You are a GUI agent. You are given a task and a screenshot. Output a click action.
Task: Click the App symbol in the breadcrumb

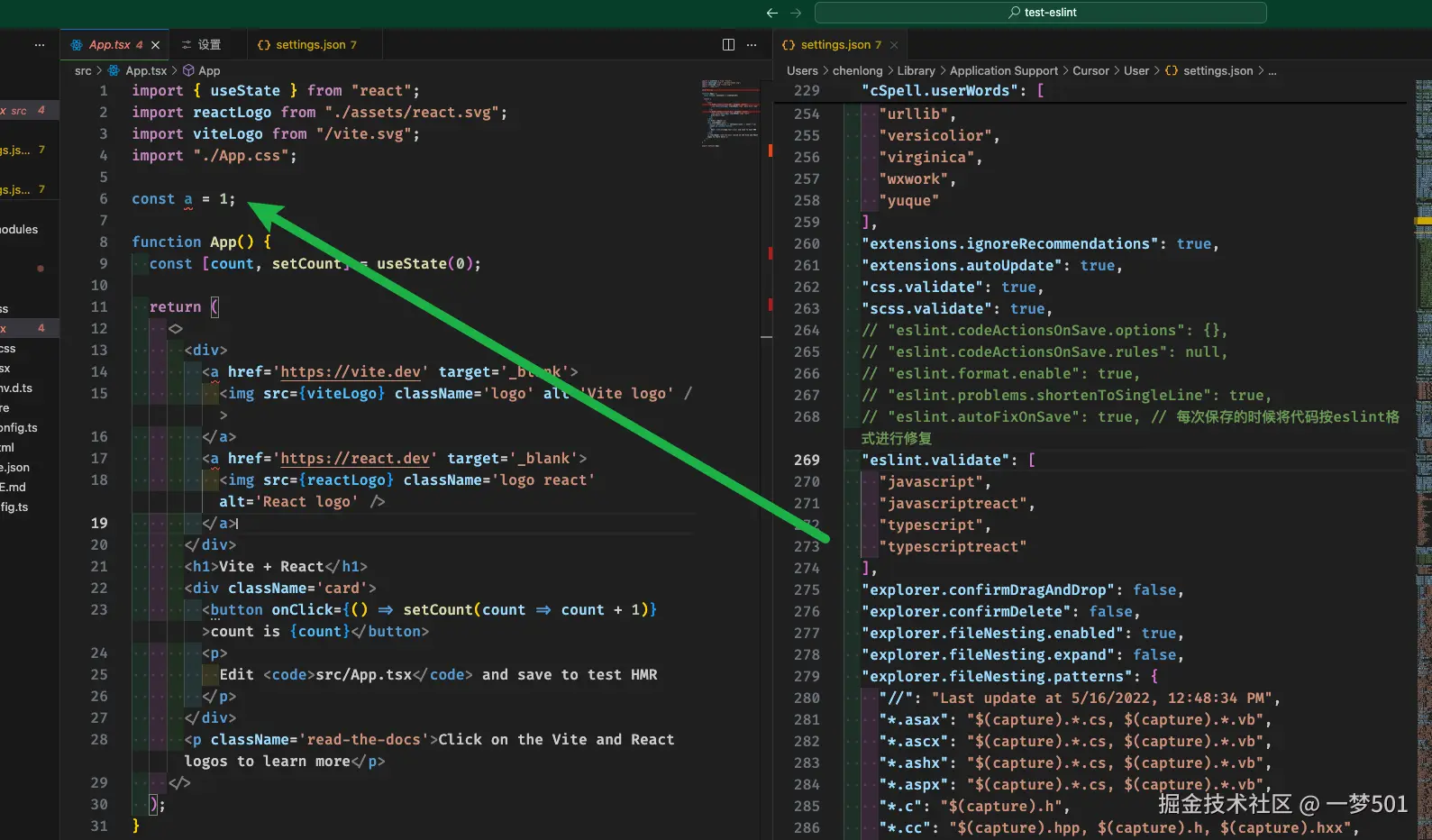(209, 70)
